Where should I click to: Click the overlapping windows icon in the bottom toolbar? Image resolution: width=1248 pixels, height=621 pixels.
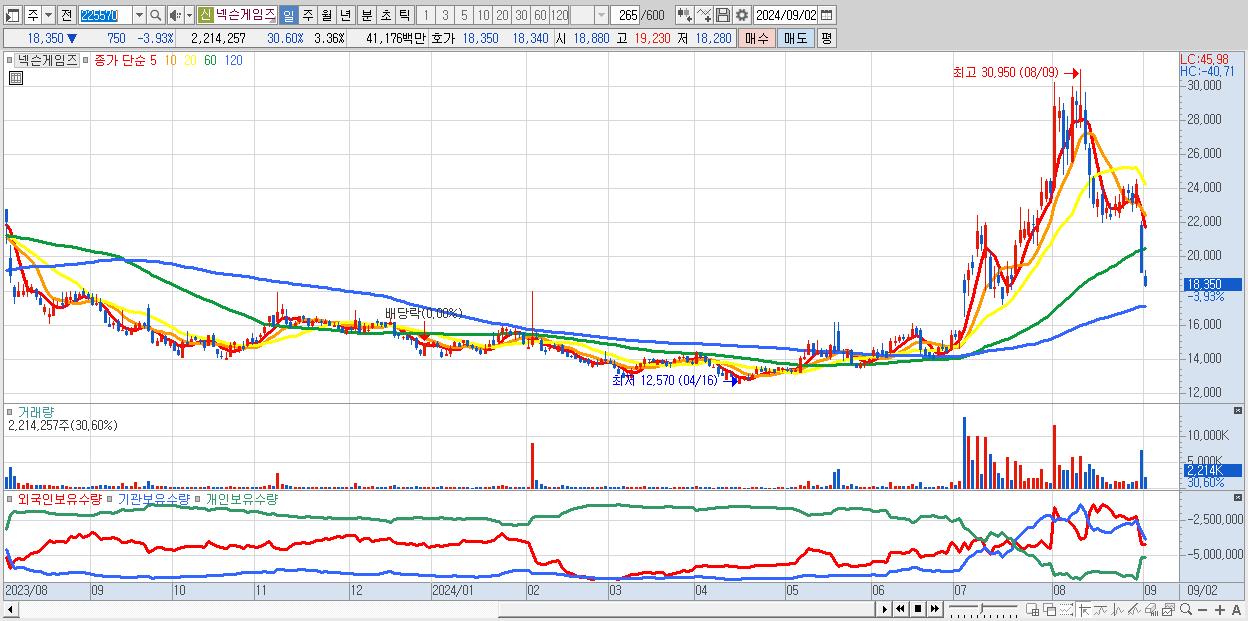(1050, 609)
